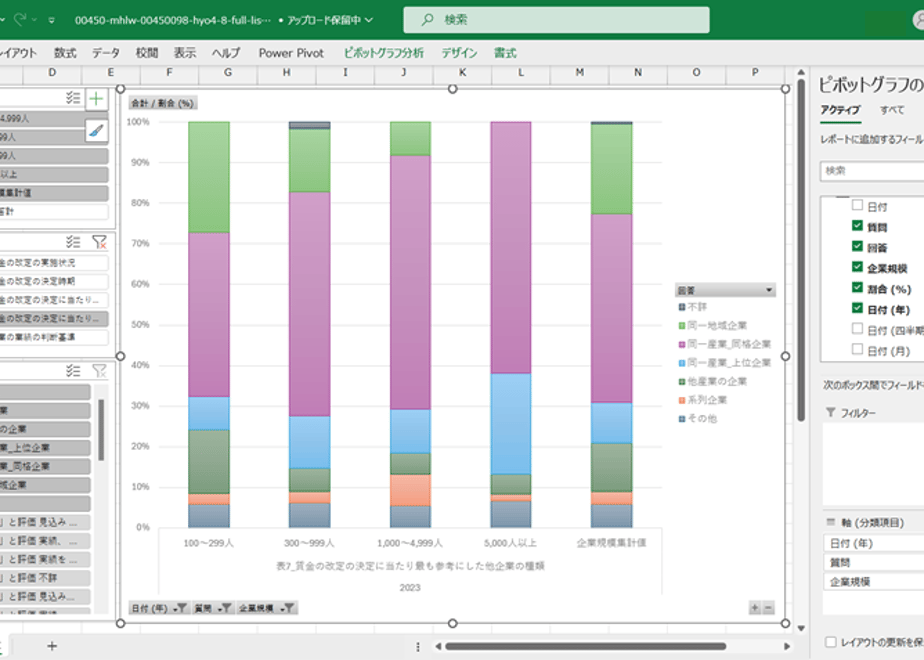Select the 模集計値 slicer item

(x=53, y=193)
